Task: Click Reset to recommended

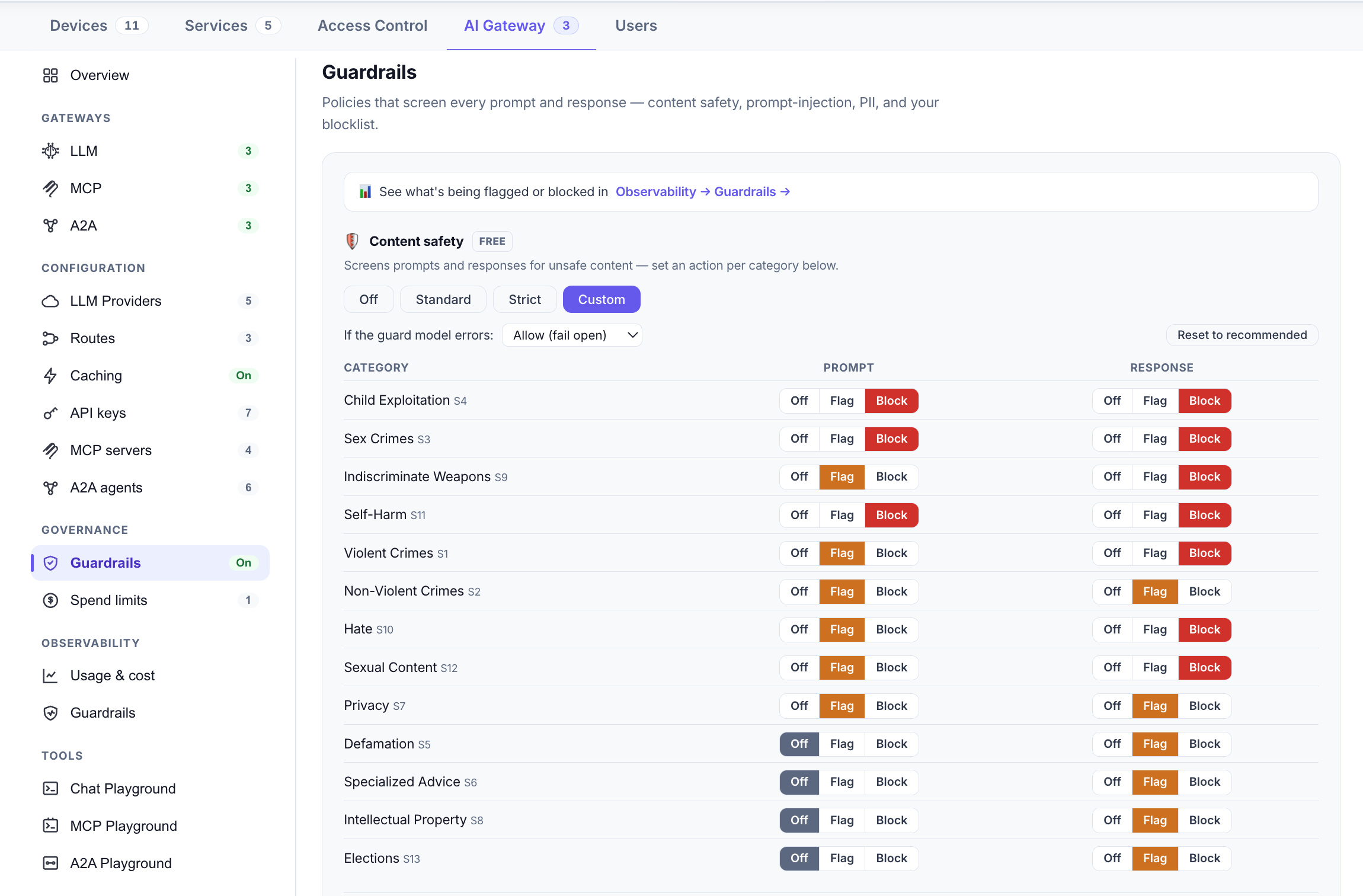Action: pos(1242,335)
